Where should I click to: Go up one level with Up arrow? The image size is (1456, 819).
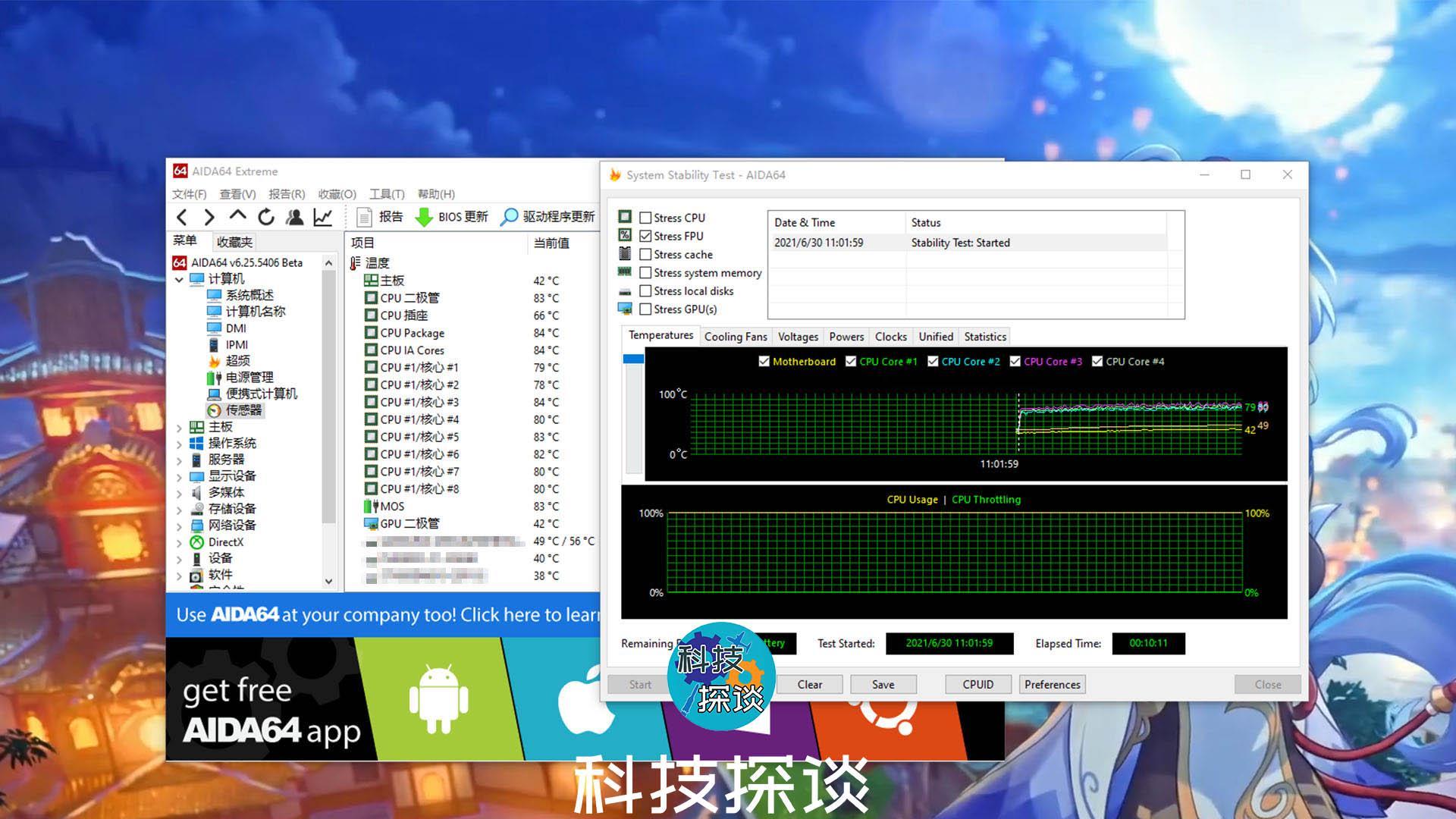[x=237, y=217]
